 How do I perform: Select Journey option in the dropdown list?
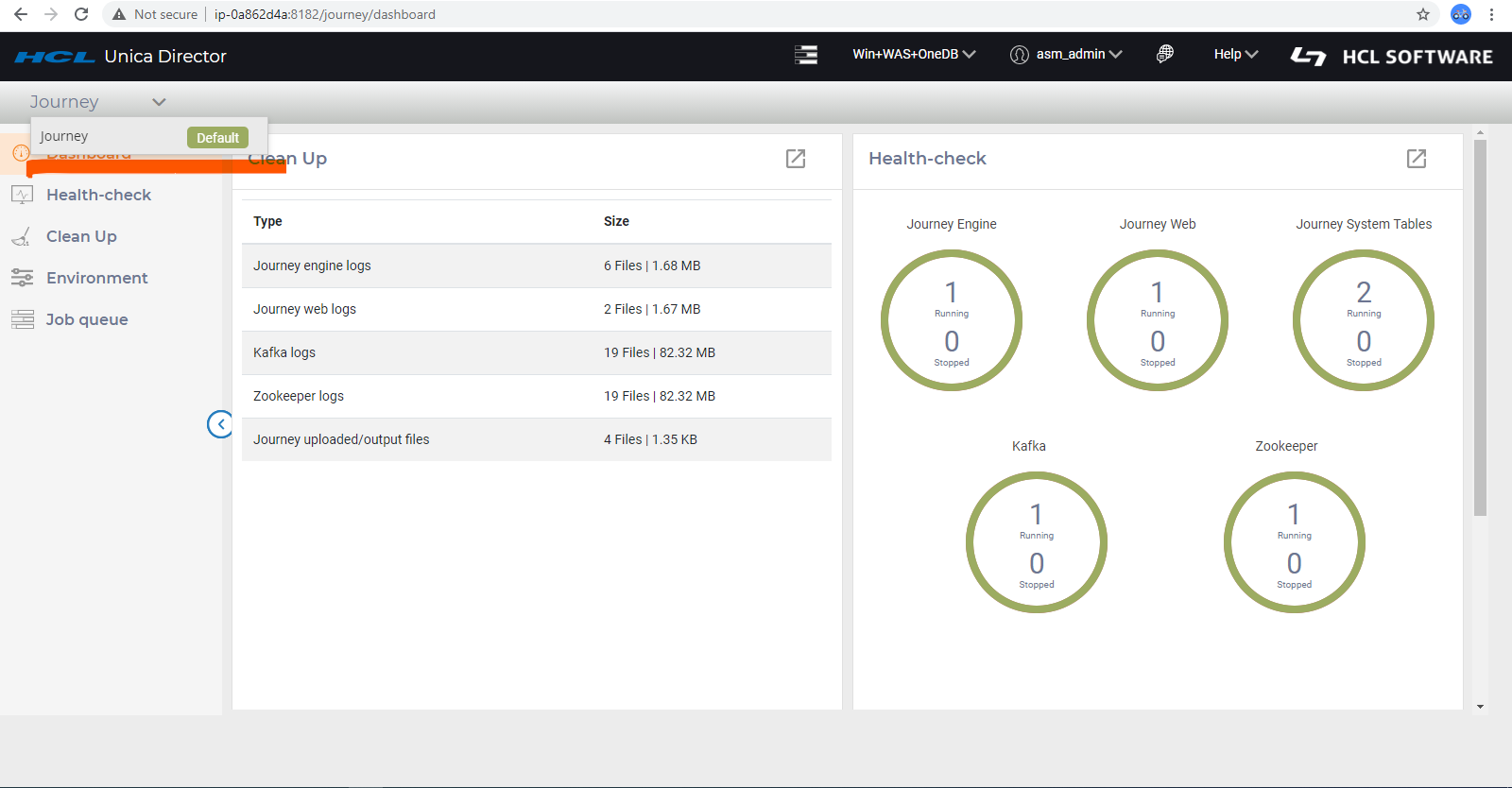tap(64, 137)
